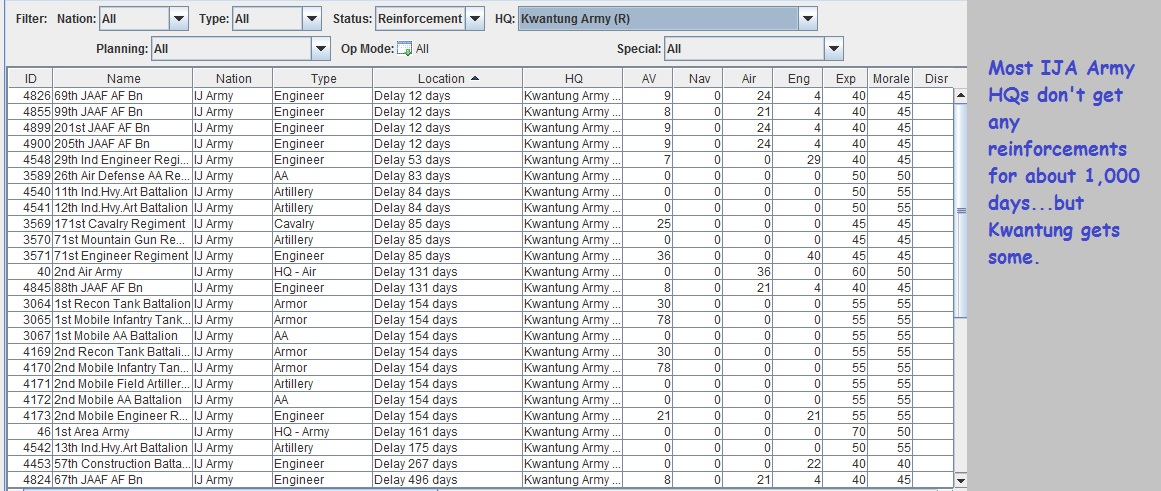Click the Delay 267 days cell
Screen dimensions: 1161x491
(x=447, y=464)
